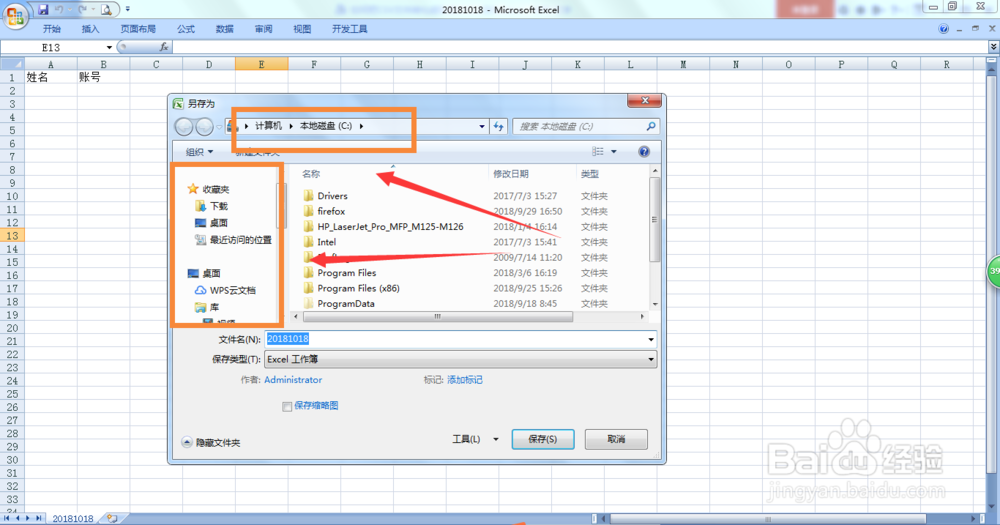
Task: Click the change view icon in dialog toolbar
Action: [x=598, y=151]
